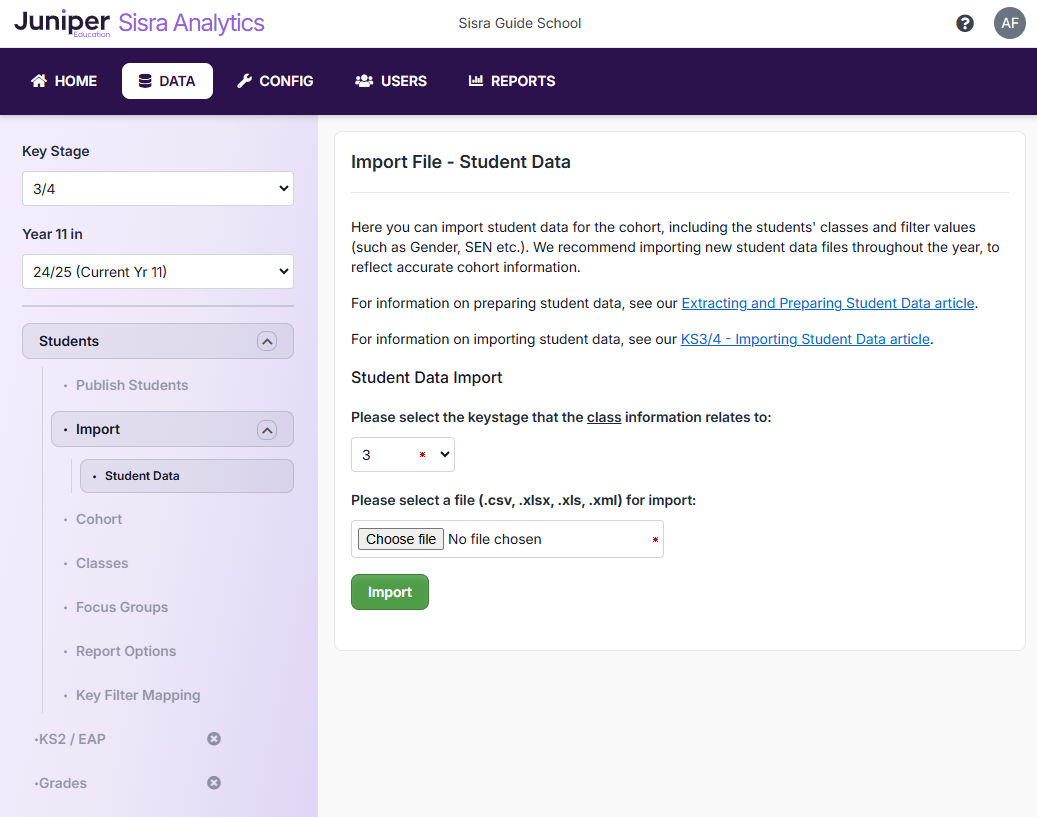Switch to the USERS section
This screenshot has width=1037, height=817.
click(390, 81)
